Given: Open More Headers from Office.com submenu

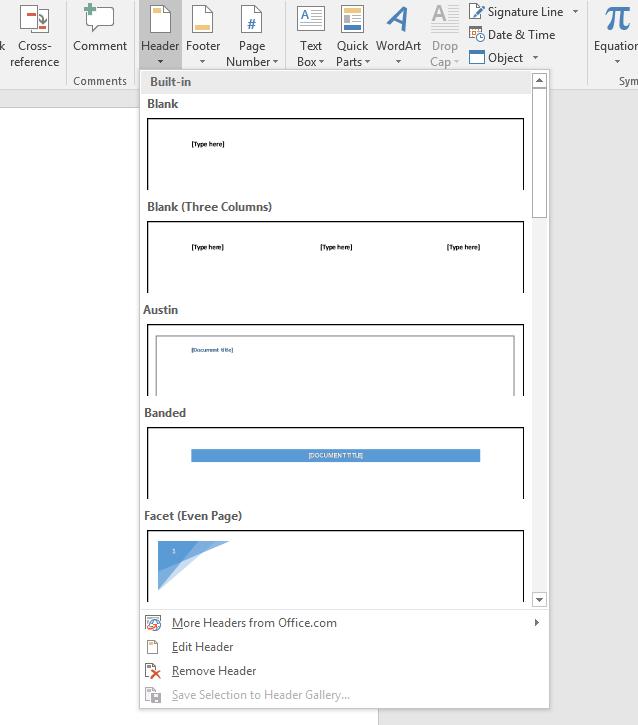Looking at the screenshot, I should pyautogui.click(x=344, y=623).
